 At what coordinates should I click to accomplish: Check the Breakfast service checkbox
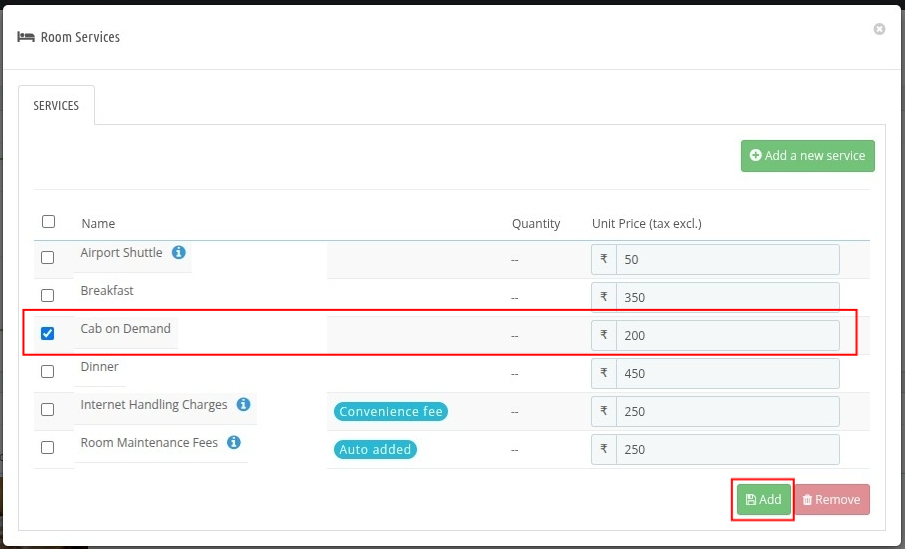(48, 296)
